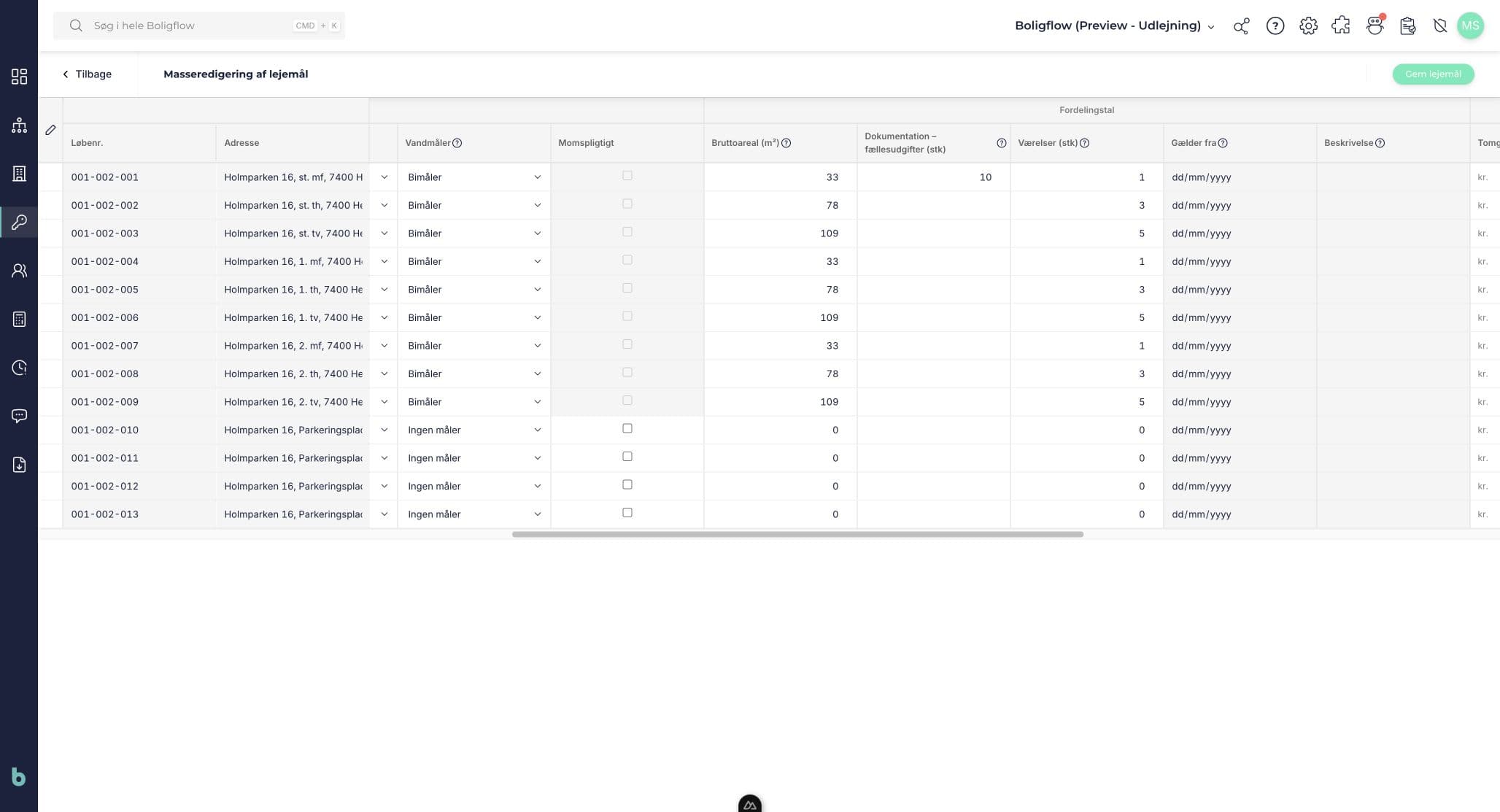
Task: Click the muted notifications bell icon
Action: (1440, 26)
